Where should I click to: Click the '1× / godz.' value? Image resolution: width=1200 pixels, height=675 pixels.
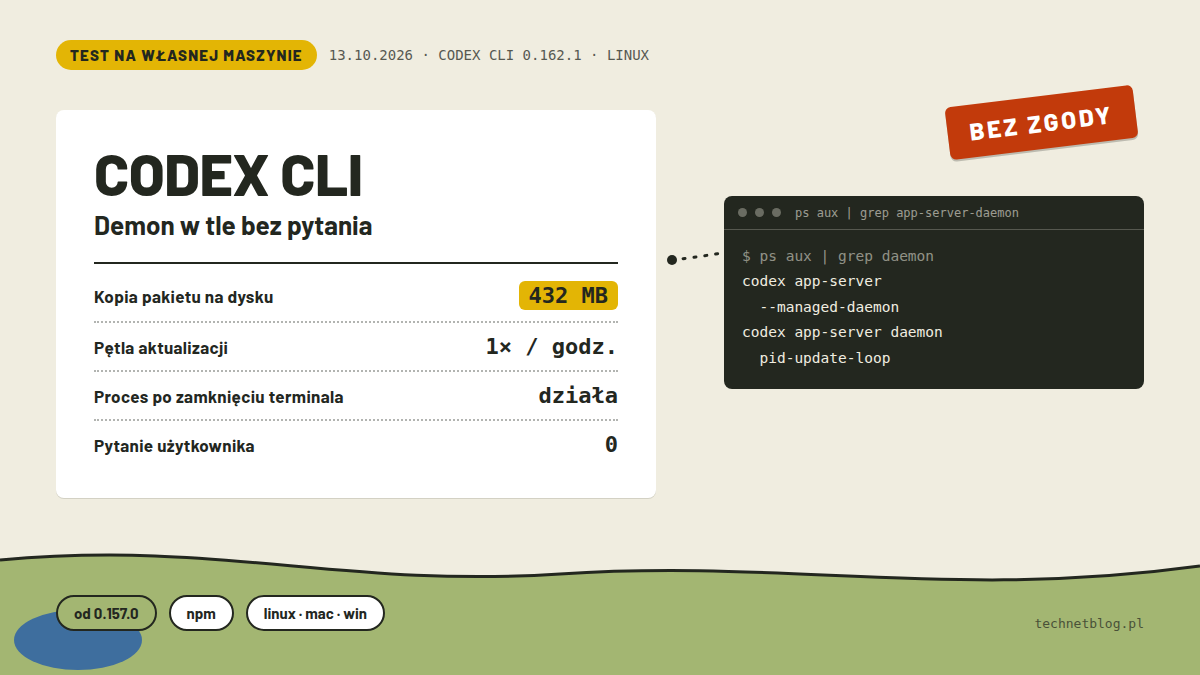pos(551,347)
